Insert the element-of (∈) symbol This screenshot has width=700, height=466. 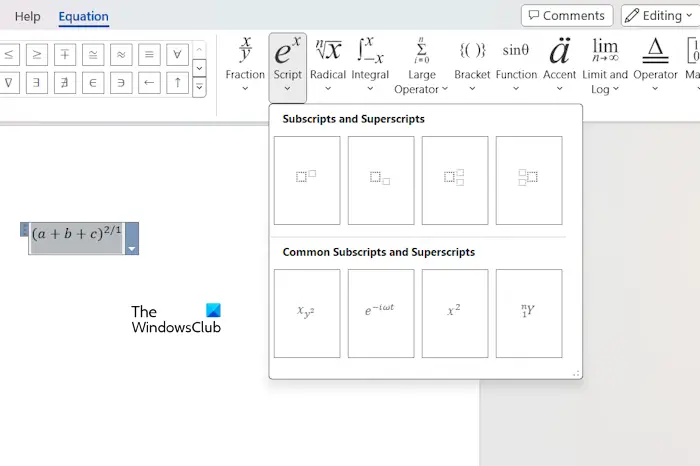[93, 83]
